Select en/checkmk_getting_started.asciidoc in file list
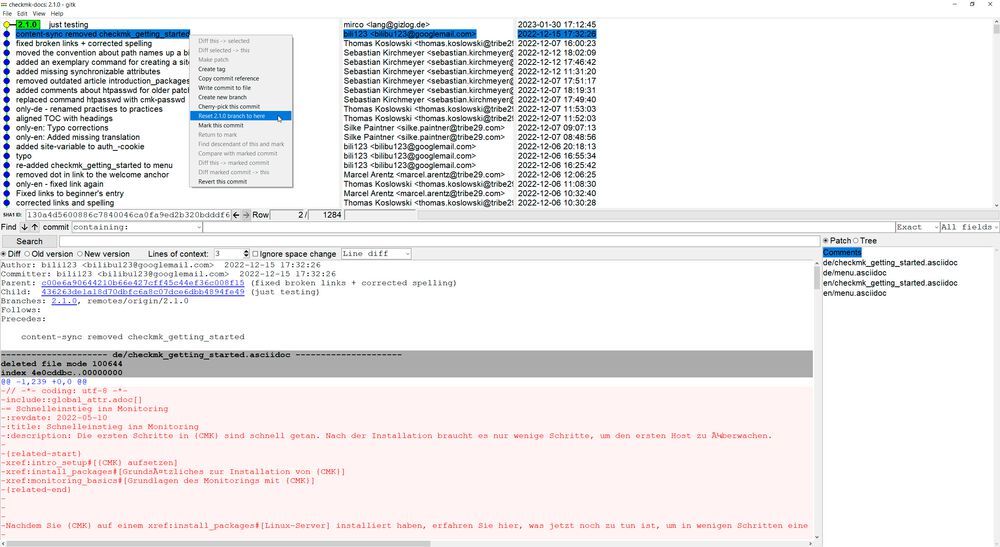 click(x=890, y=283)
